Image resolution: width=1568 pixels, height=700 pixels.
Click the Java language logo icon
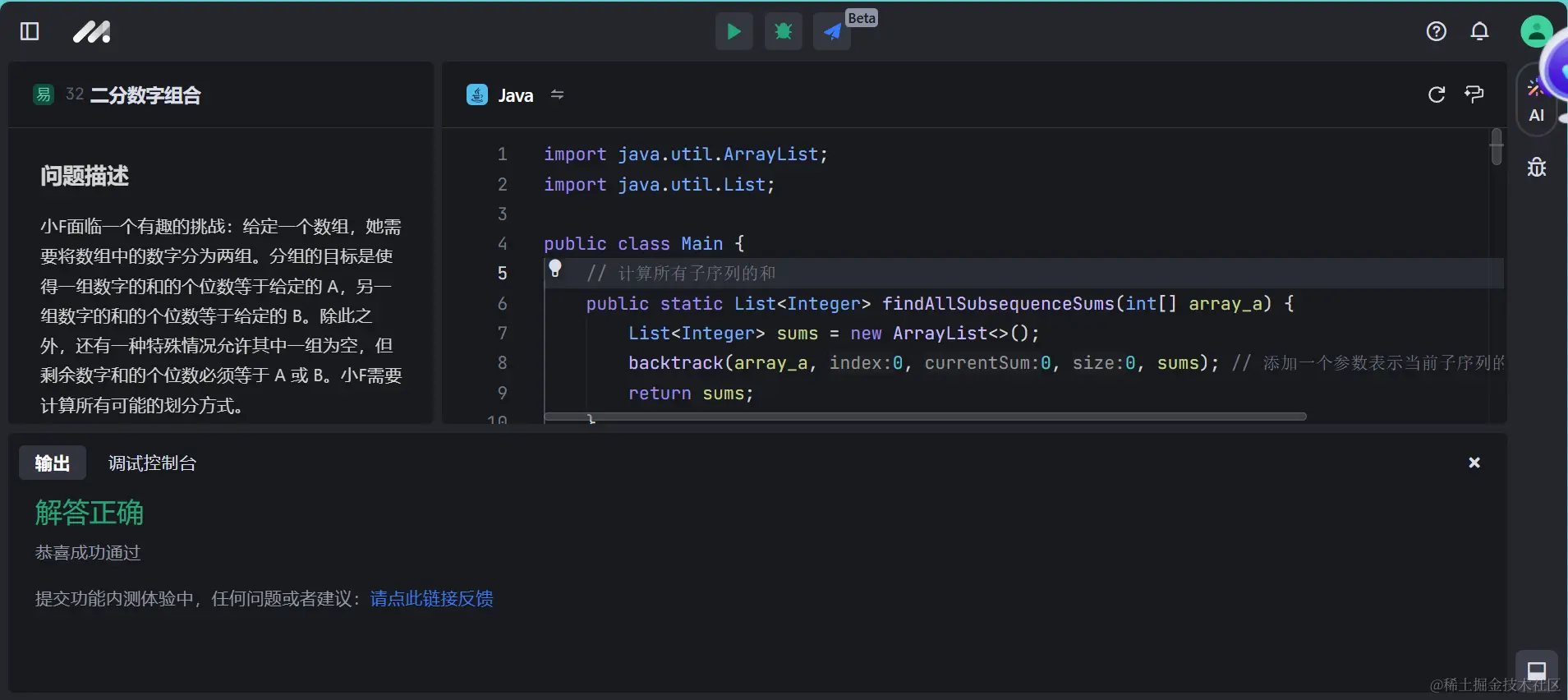(x=477, y=94)
